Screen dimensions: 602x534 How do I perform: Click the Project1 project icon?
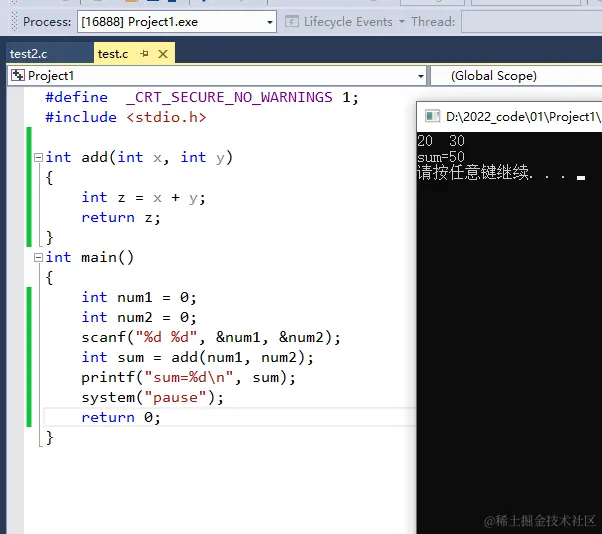[x=17, y=75]
